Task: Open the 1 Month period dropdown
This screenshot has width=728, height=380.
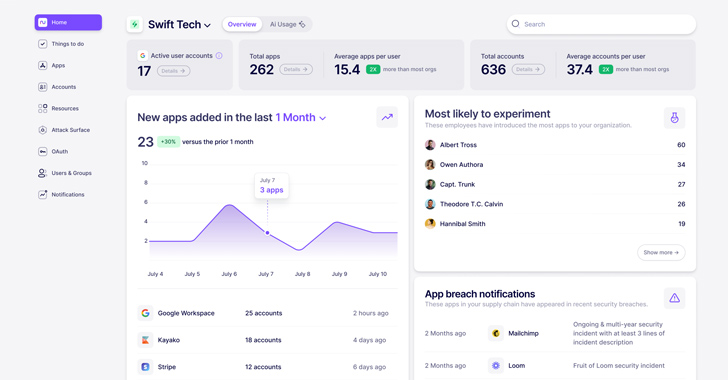Action: 301,118
